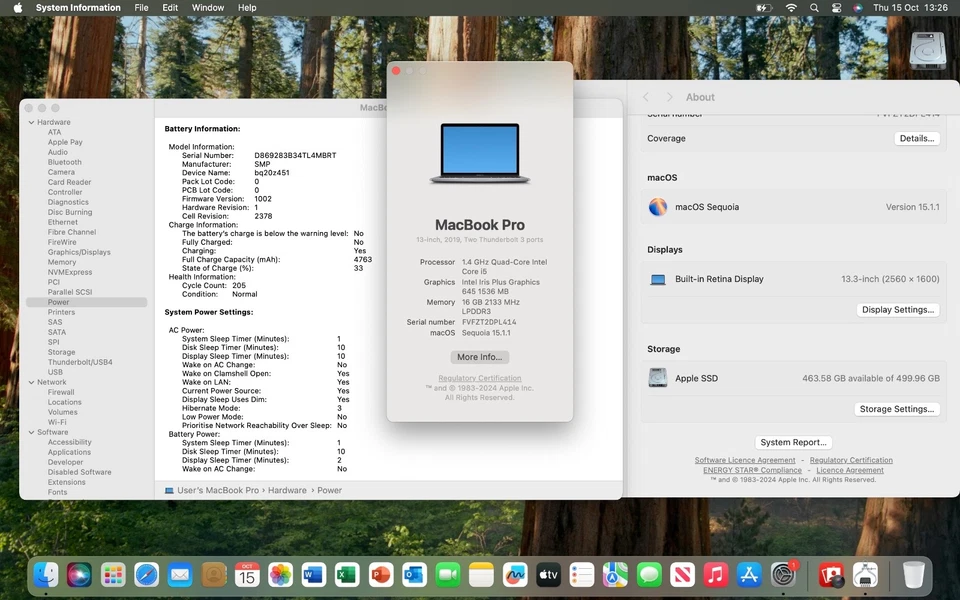Viewport: 960px width, 600px height.
Task: Open Control Centre in menu bar
Action: coord(836,8)
